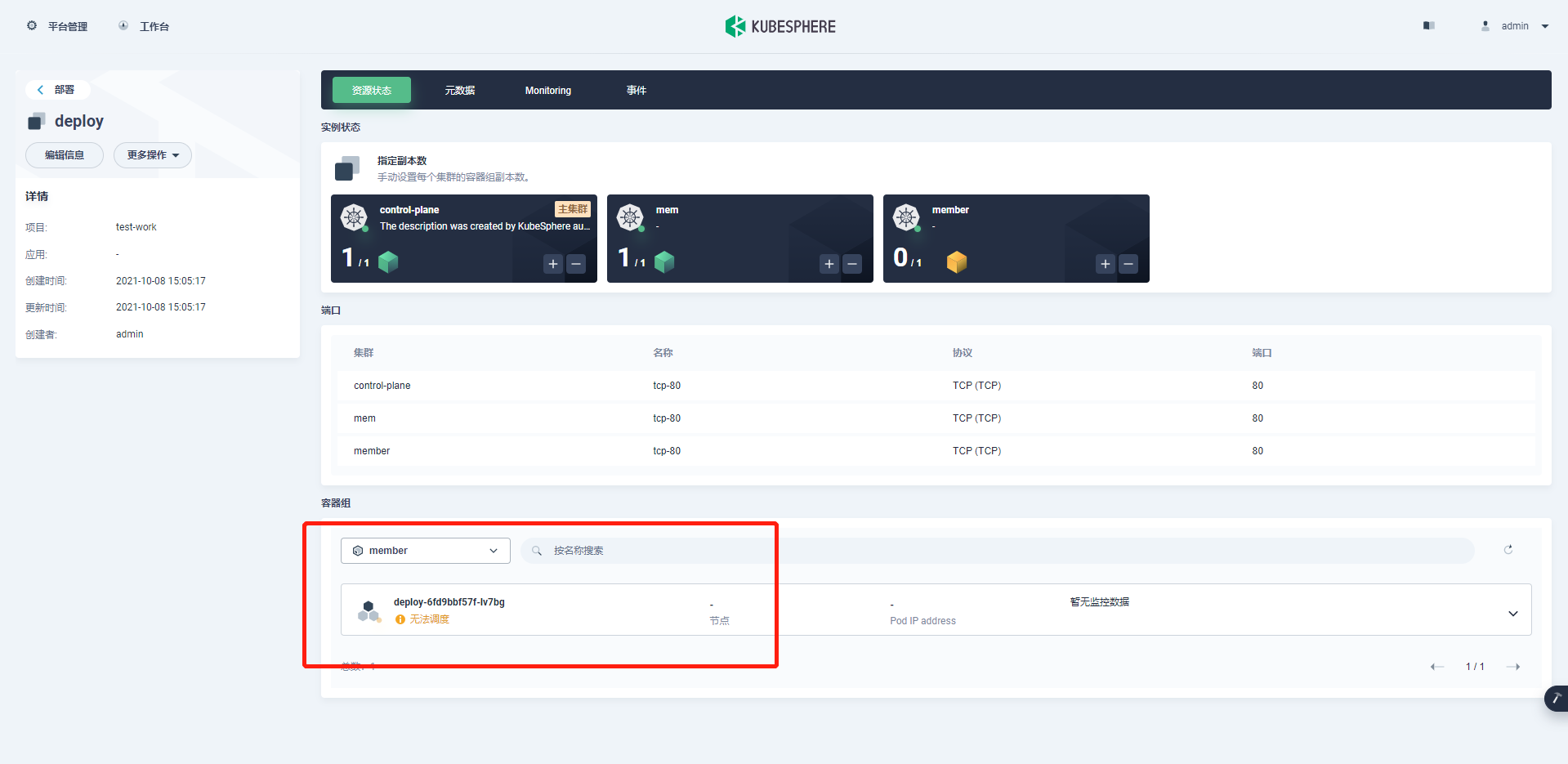Open the admin user dropdown

(1516, 26)
